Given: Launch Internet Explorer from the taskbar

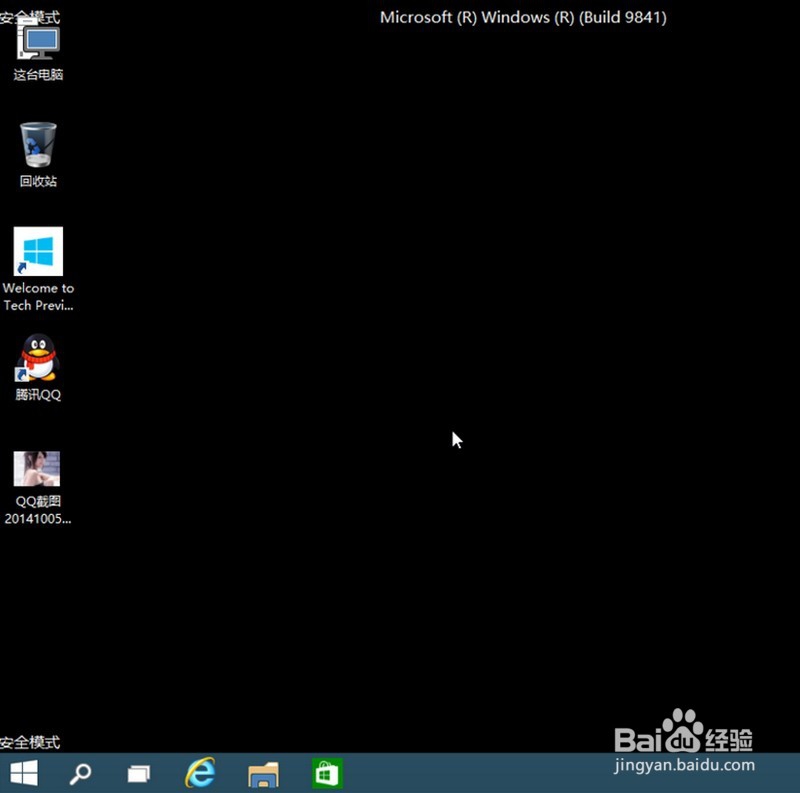Looking at the screenshot, I should click(200, 773).
